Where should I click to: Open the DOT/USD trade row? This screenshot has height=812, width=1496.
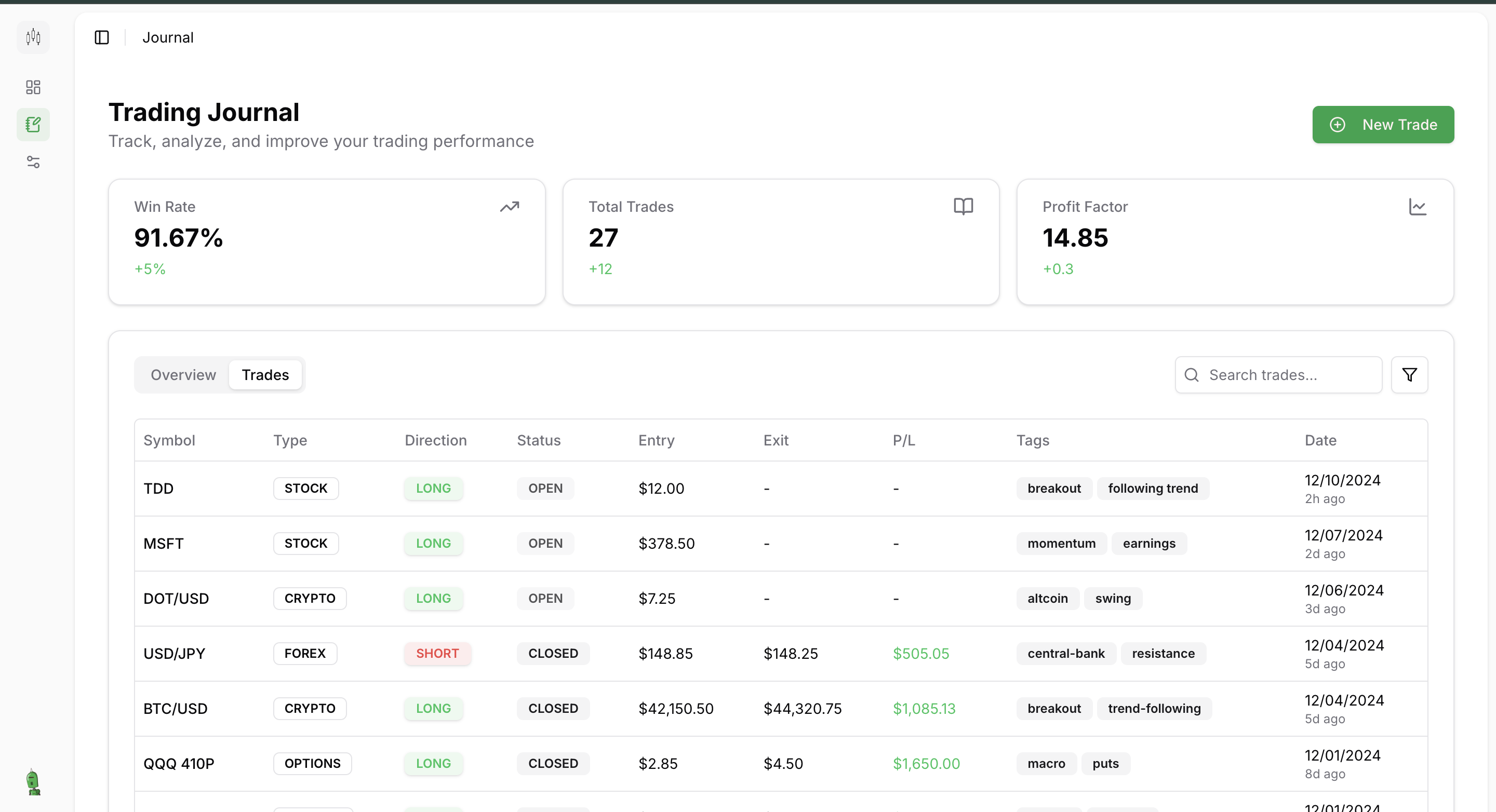coord(781,599)
